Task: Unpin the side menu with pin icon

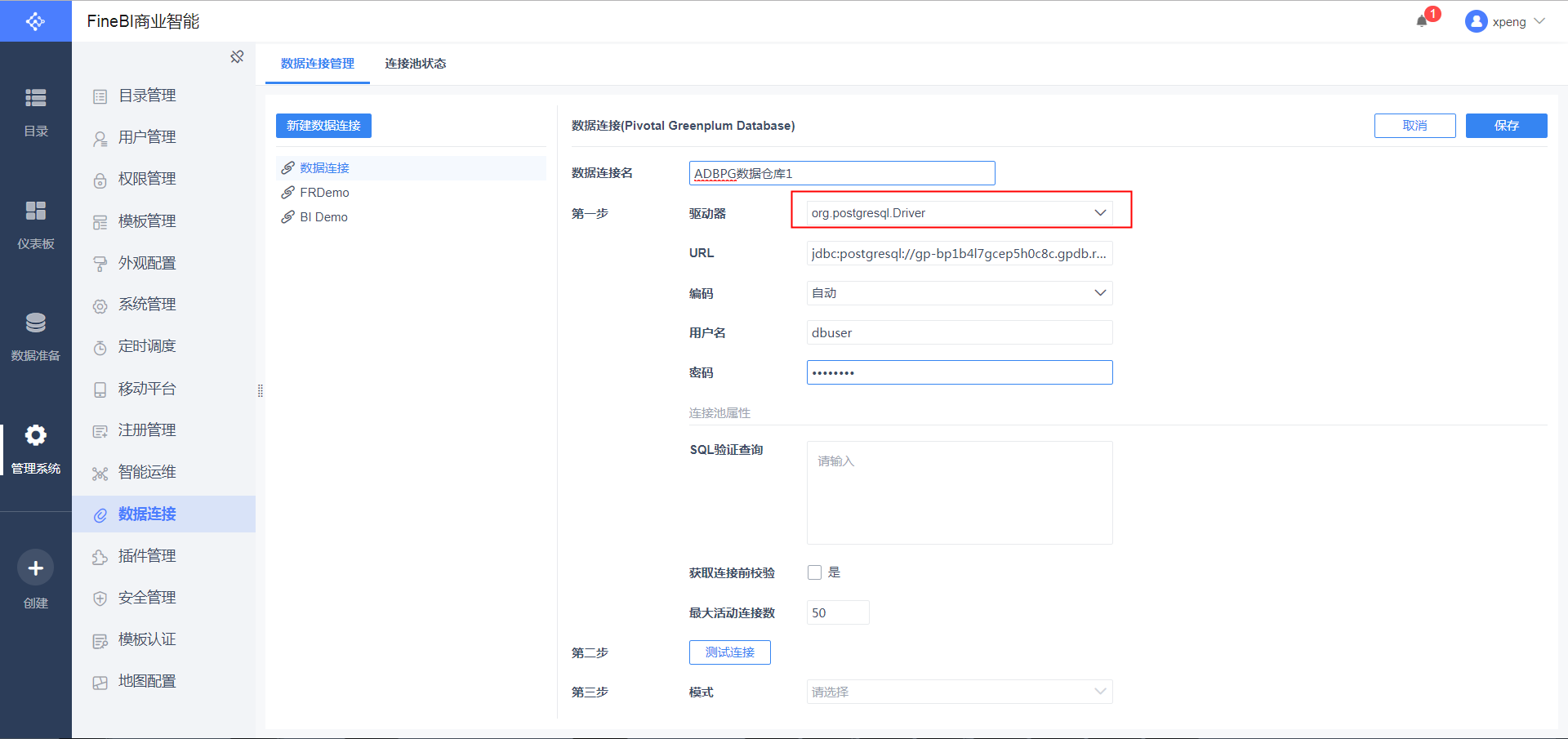Action: (x=237, y=56)
